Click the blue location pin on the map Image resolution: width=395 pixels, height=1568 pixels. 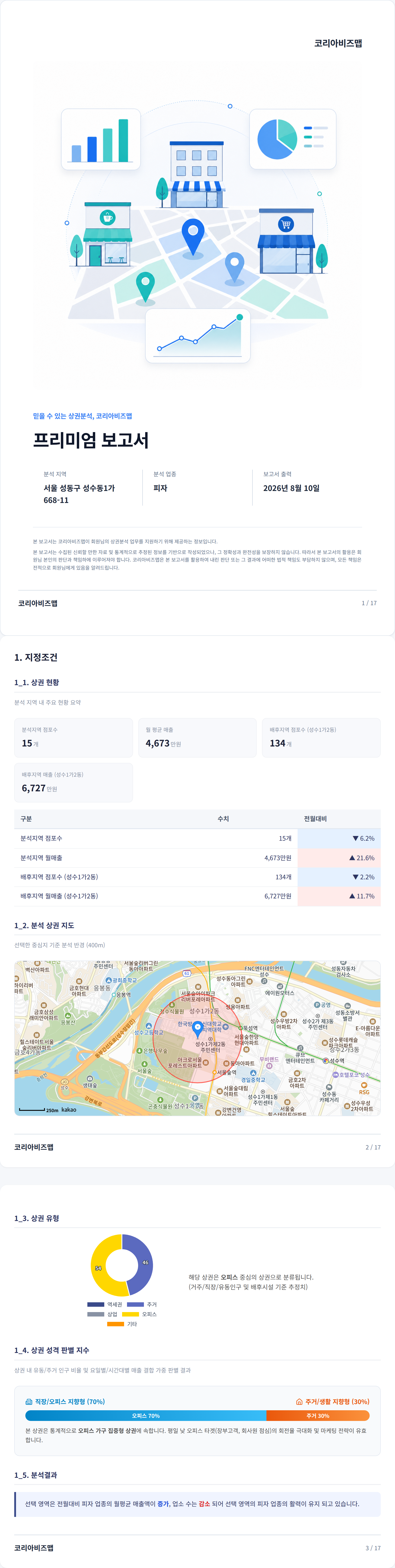pyautogui.click(x=197, y=1030)
